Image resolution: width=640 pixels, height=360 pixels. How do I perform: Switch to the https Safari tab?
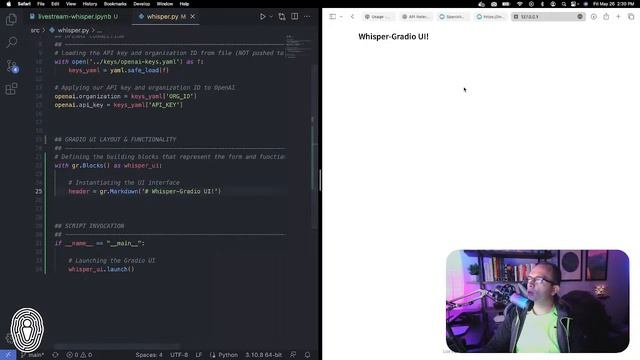pyautogui.click(x=490, y=17)
